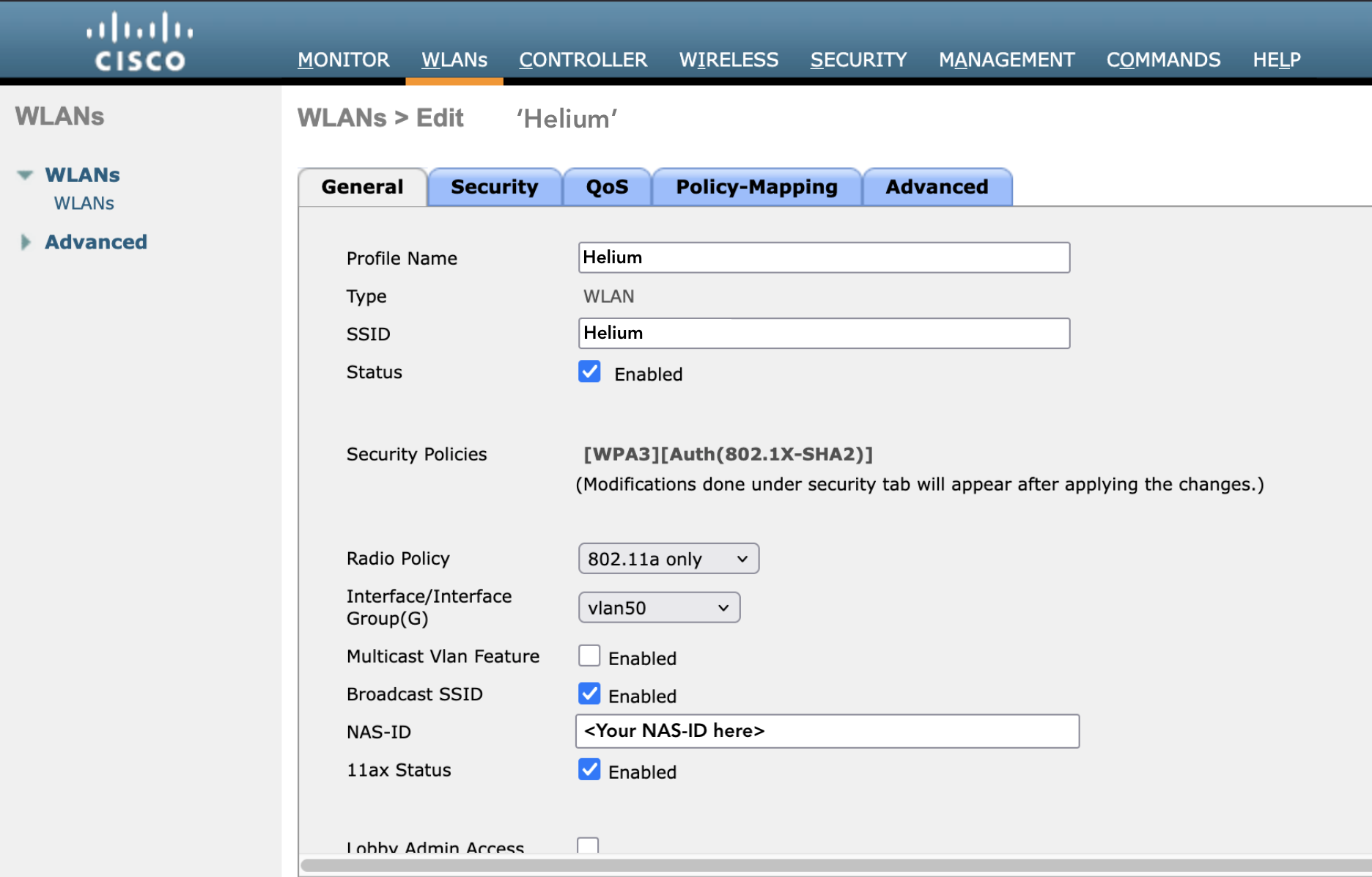Image resolution: width=1372 pixels, height=877 pixels.
Task: Open the HELP menu link
Action: (x=1276, y=59)
